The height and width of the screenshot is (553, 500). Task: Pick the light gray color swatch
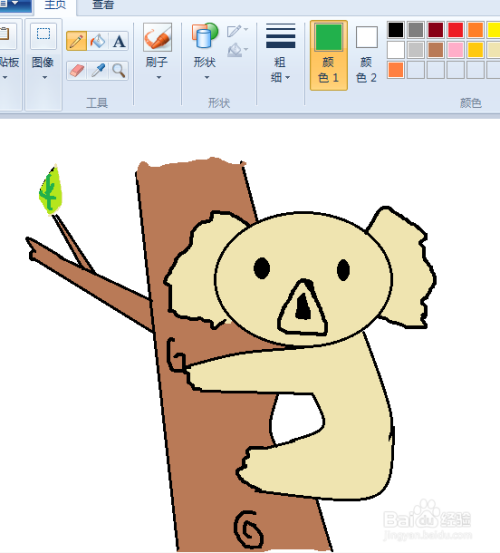(416, 50)
